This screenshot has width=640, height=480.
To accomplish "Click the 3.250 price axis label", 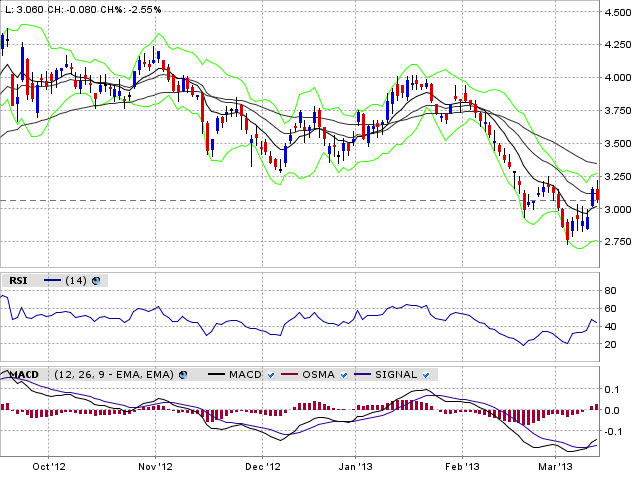I will click(x=617, y=177).
